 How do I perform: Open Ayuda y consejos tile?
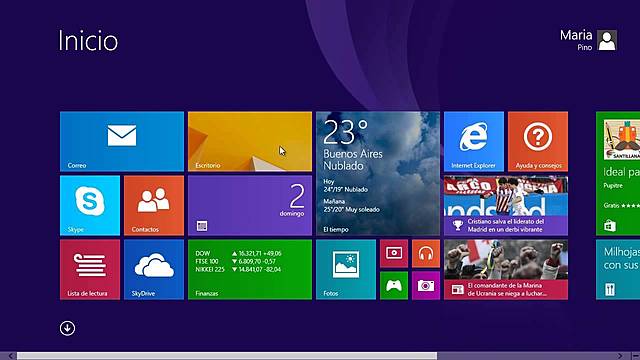[538, 141]
